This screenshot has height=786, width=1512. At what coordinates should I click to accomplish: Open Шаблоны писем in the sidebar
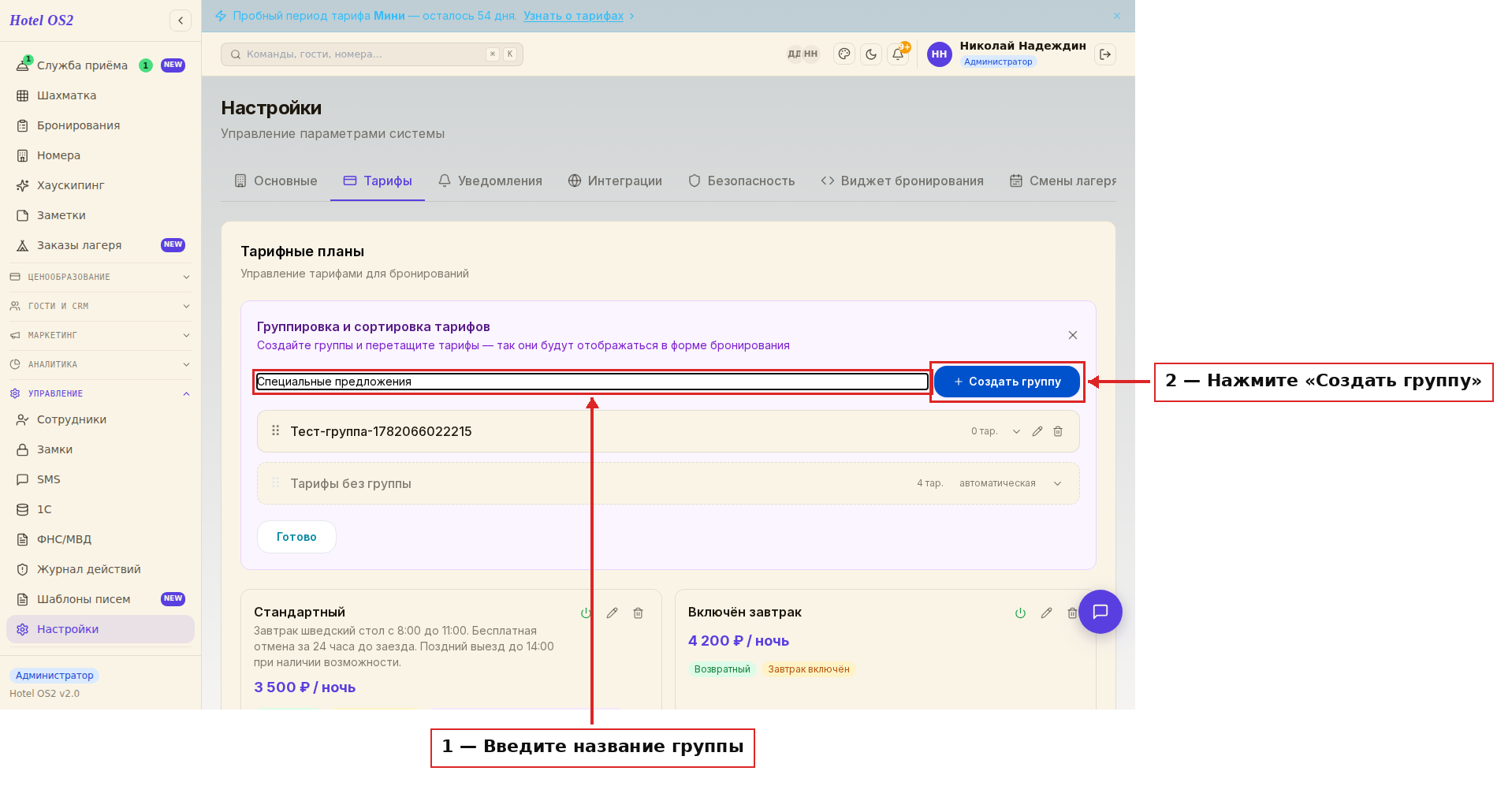point(100,599)
